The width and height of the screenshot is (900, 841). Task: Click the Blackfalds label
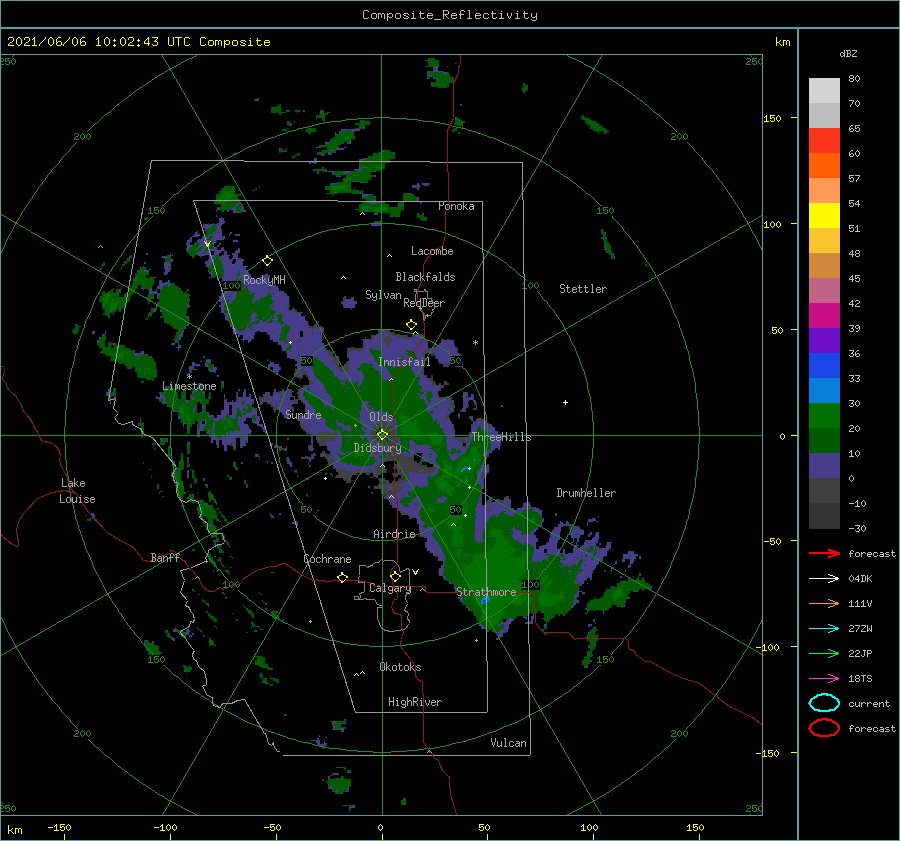point(425,277)
